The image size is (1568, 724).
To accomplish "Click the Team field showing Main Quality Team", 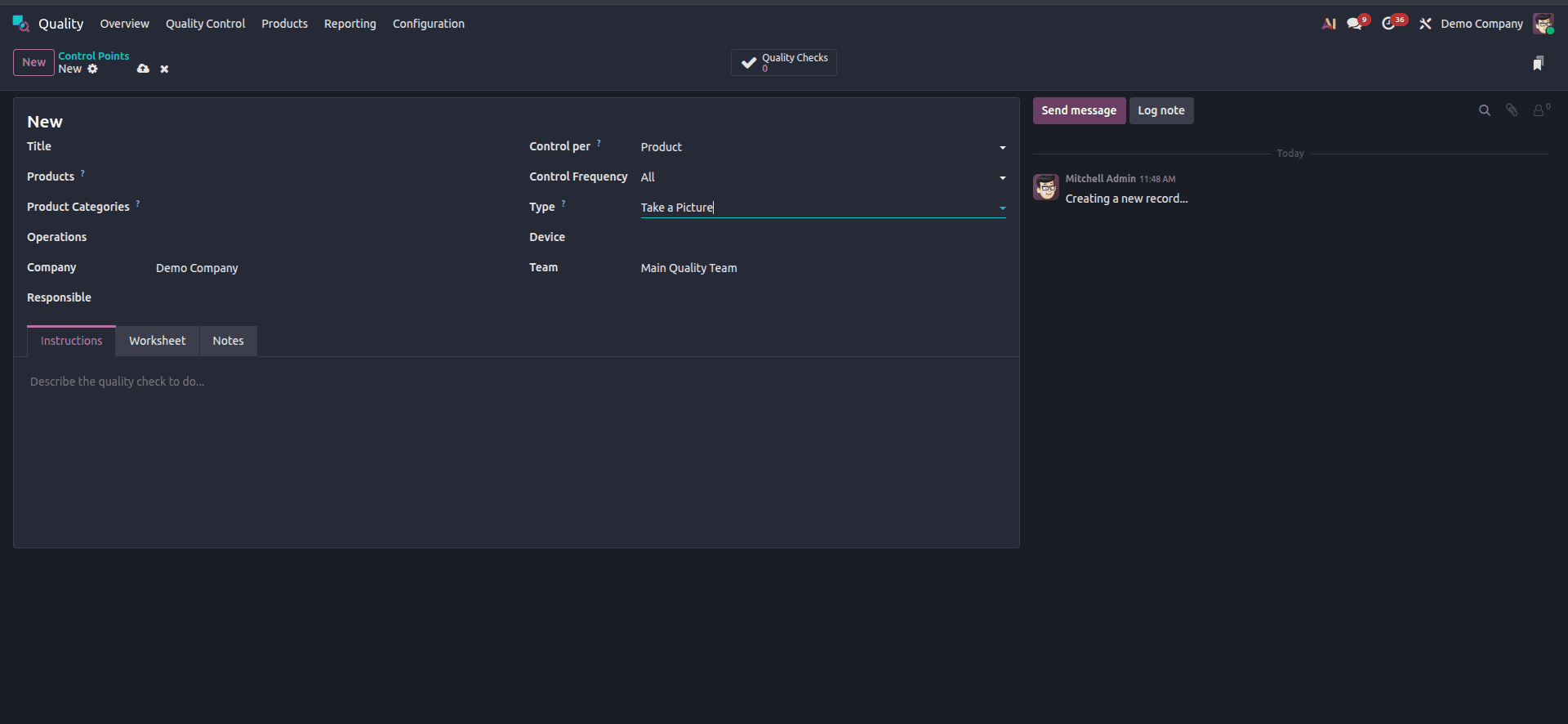I will (823, 268).
